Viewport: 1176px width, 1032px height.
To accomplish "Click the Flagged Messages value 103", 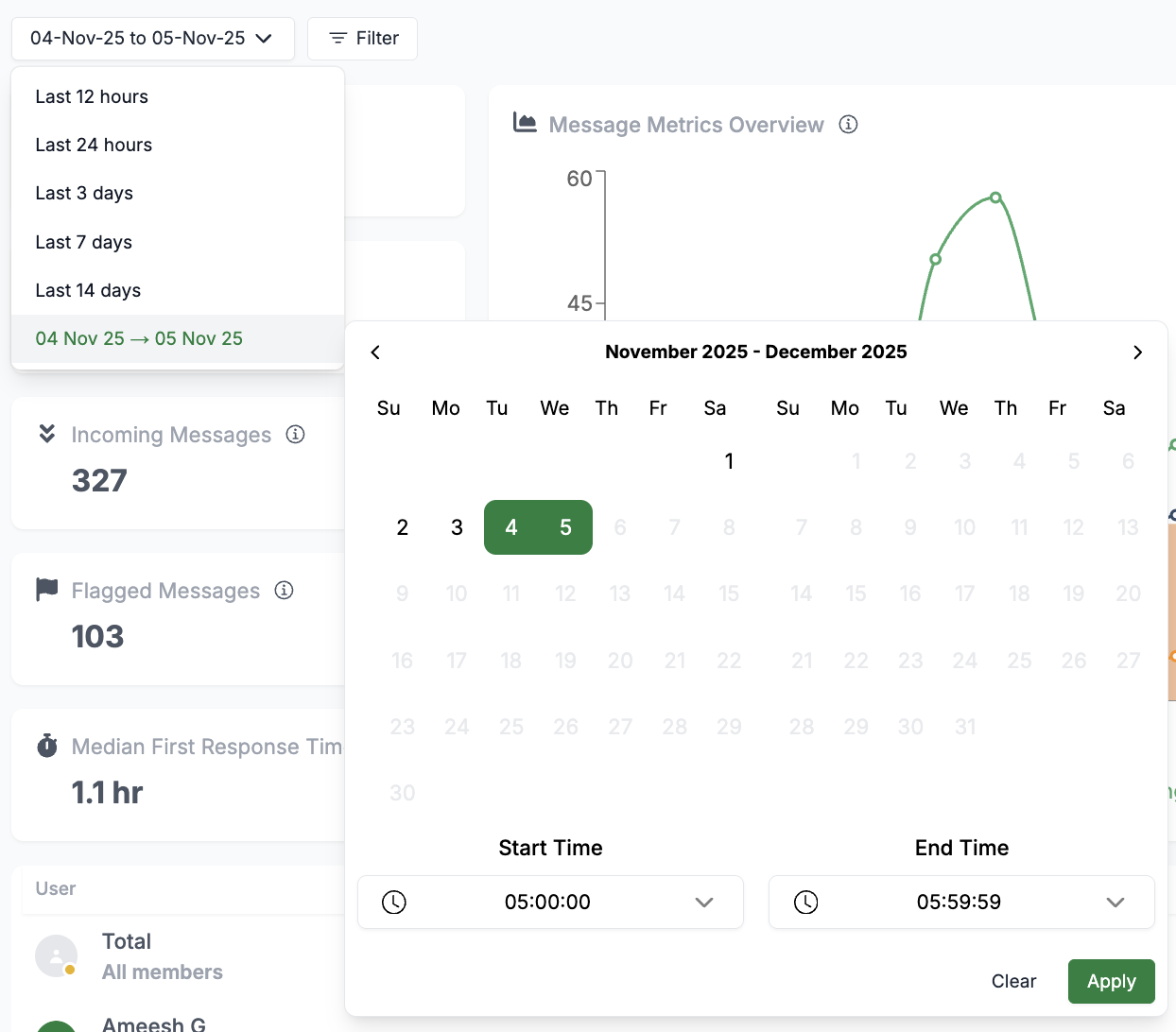I will [98, 637].
